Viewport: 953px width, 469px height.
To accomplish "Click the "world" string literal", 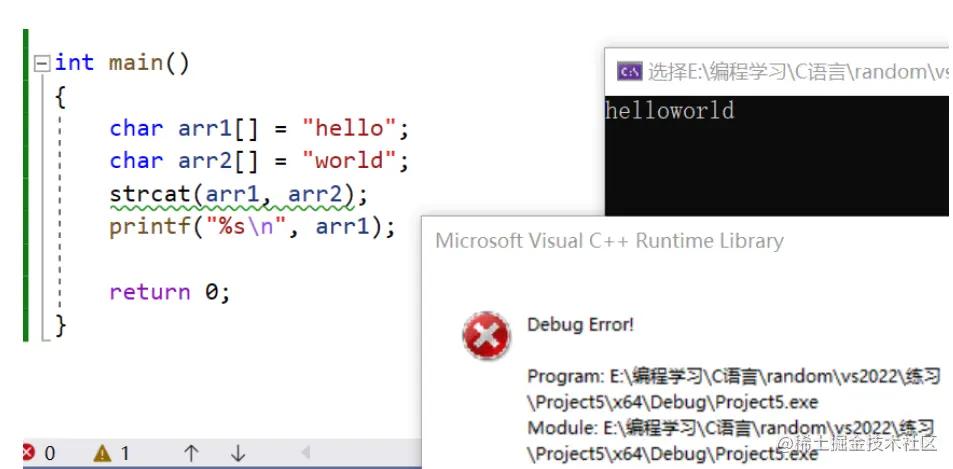I will (350, 161).
